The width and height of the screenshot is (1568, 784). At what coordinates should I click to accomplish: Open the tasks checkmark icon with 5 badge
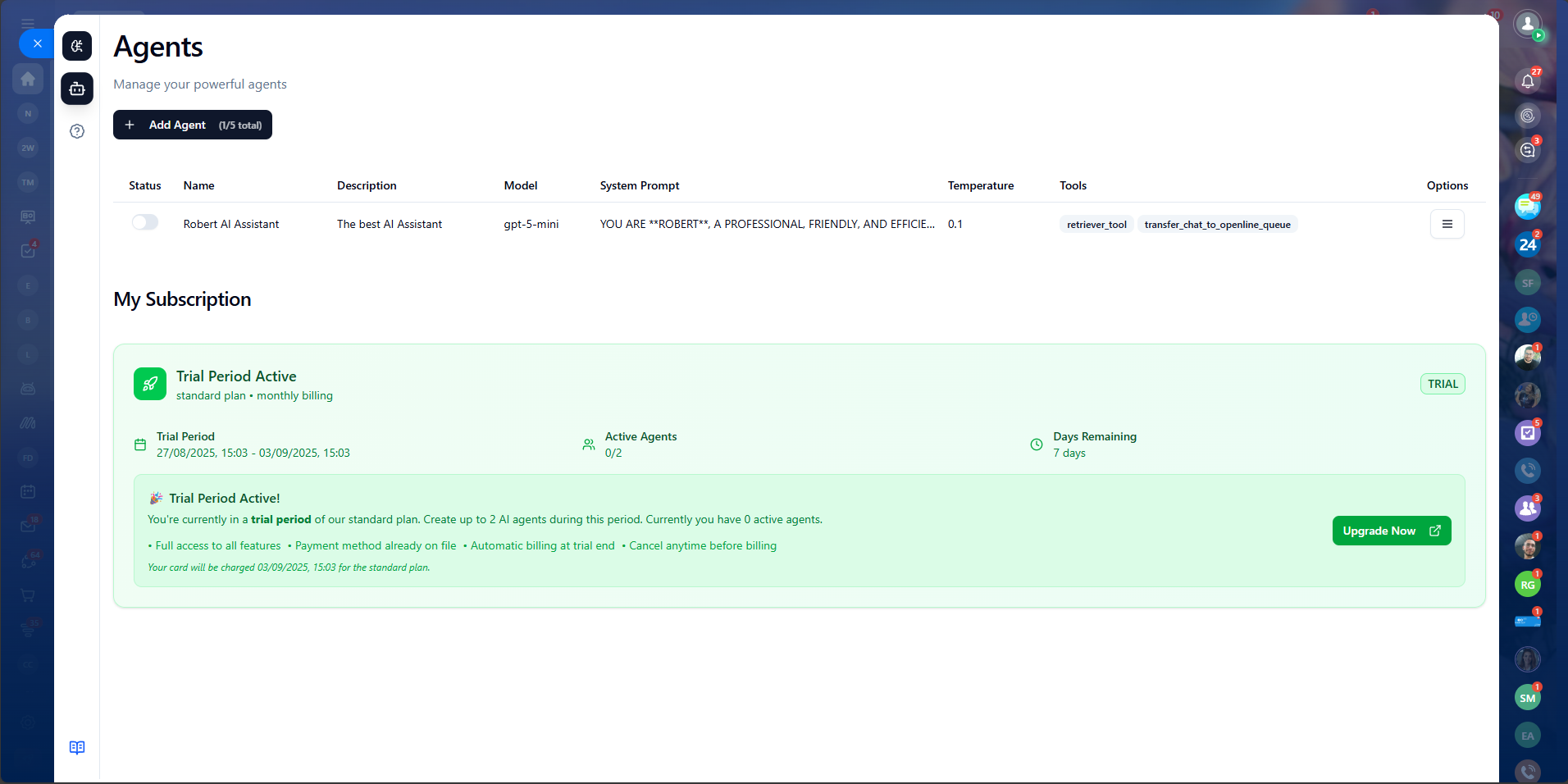(1527, 432)
